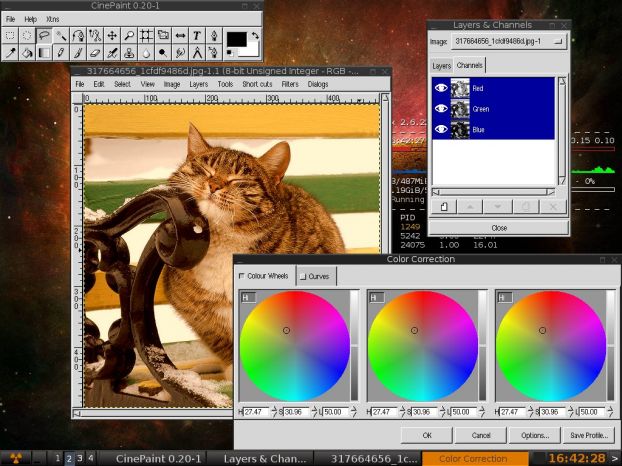Click inside the left colour wheel
Image resolution: width=622 pixels, height=466 pixels.
pyautogui.click(x=295, y=346)
